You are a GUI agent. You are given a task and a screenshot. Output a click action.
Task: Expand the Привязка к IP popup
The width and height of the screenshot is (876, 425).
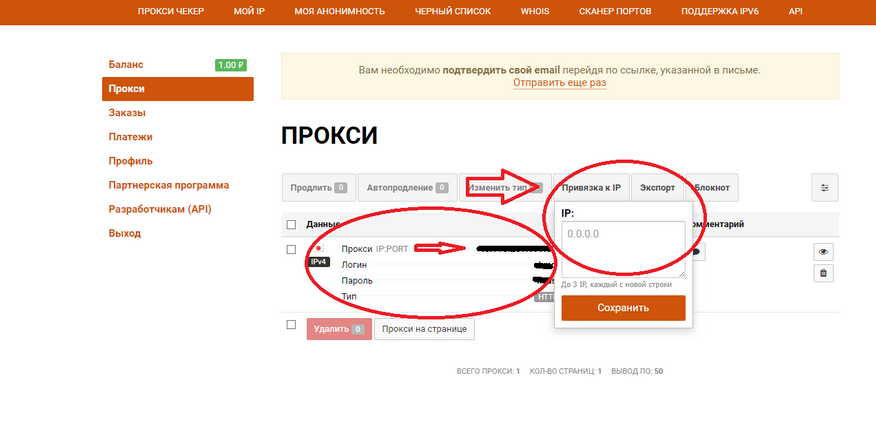point(591,188)
